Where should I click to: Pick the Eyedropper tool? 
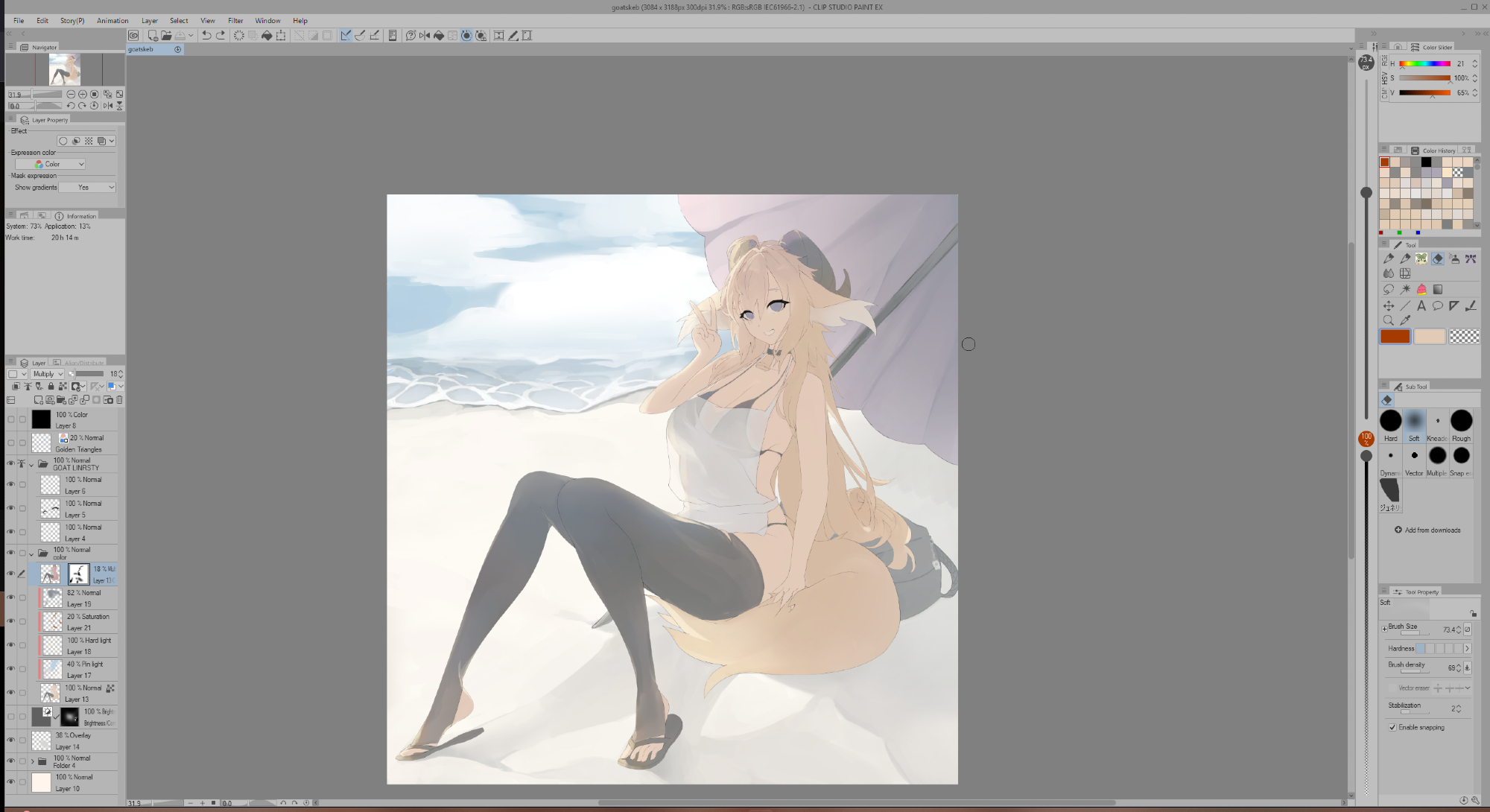point(1405,320)
